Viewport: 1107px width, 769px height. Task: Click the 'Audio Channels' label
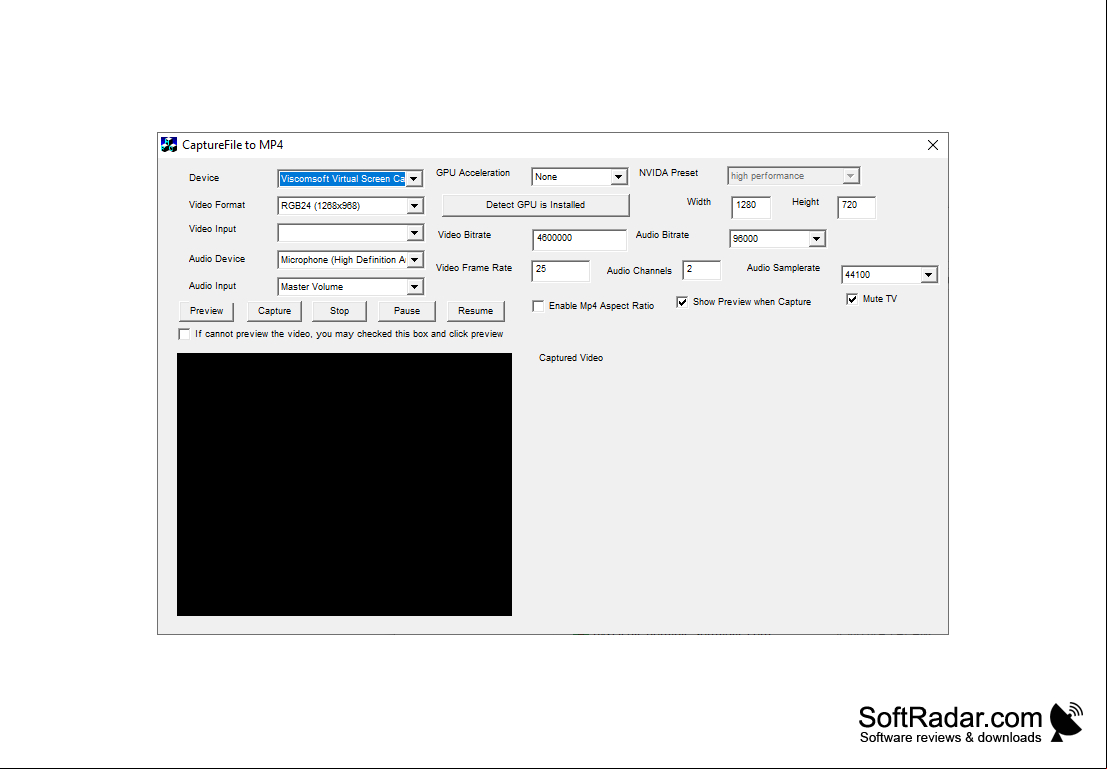639,271
